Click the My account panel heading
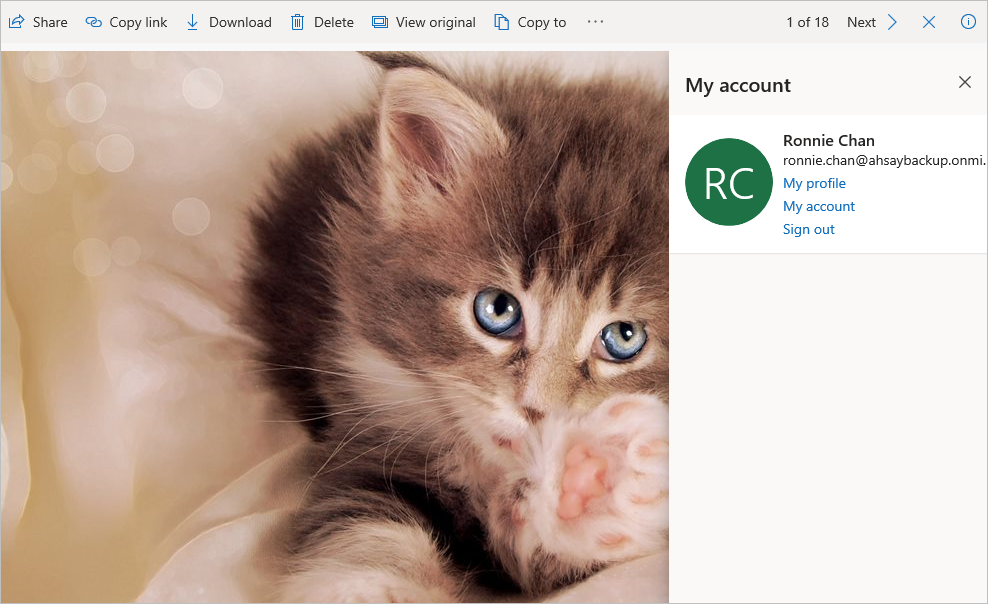The image size is (988, 604). [x=738, y=85]
